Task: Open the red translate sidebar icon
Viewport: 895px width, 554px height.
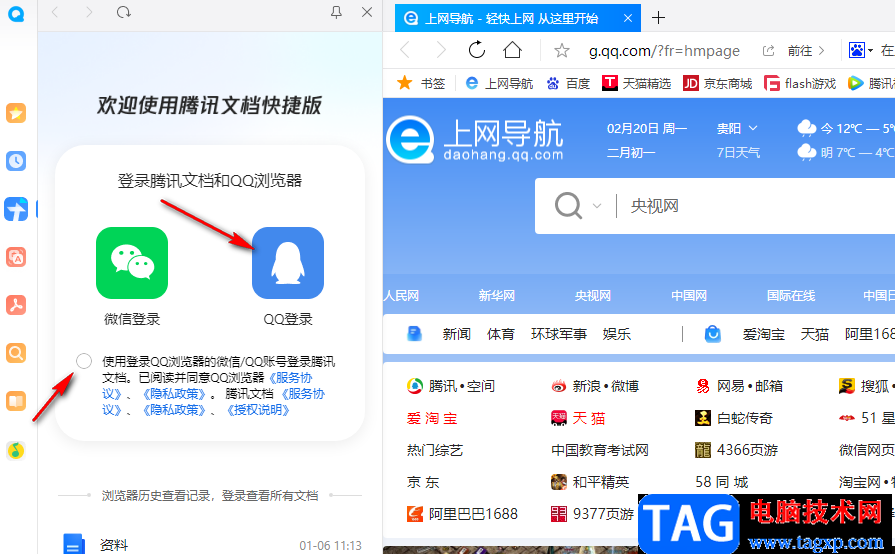Action: (16, 257)
